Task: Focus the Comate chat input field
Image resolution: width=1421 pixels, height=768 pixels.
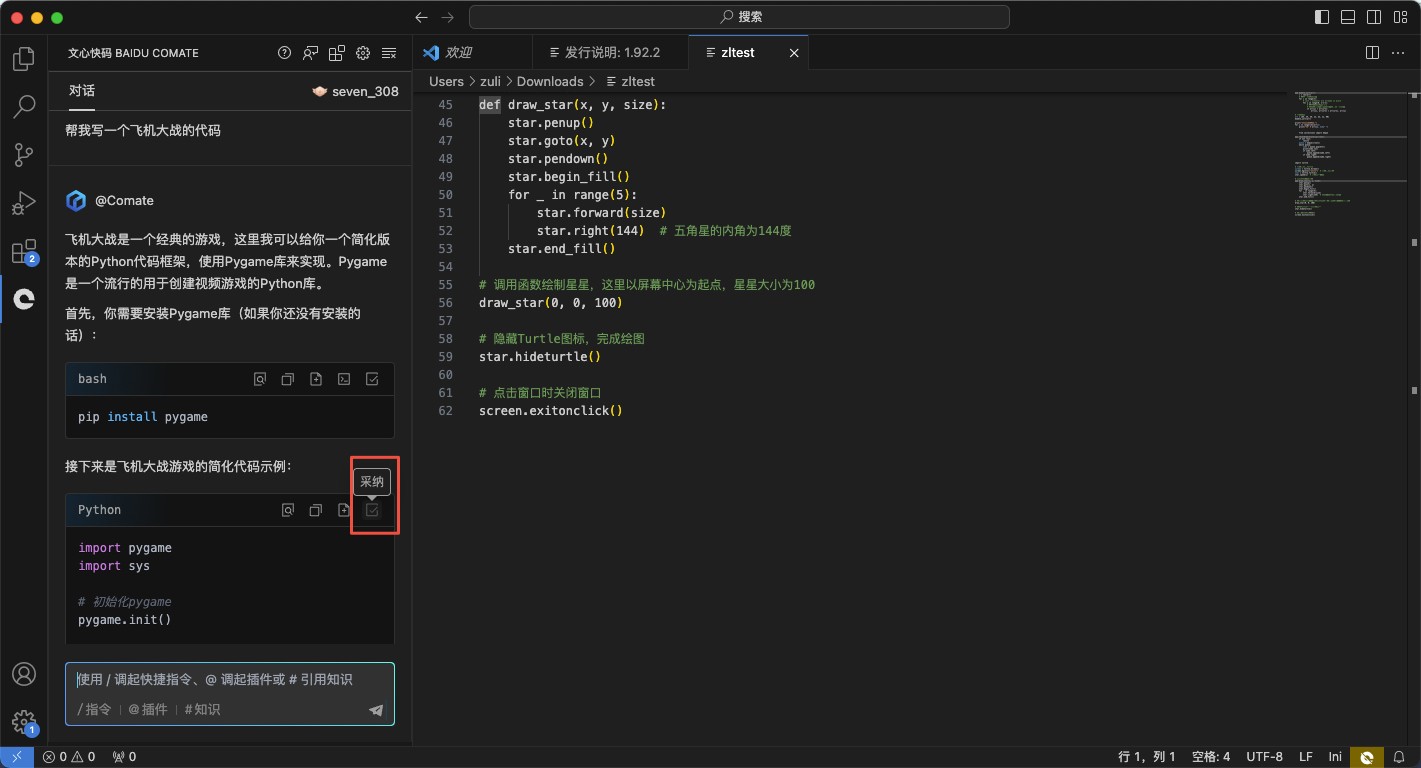Action: coord(230,680)
